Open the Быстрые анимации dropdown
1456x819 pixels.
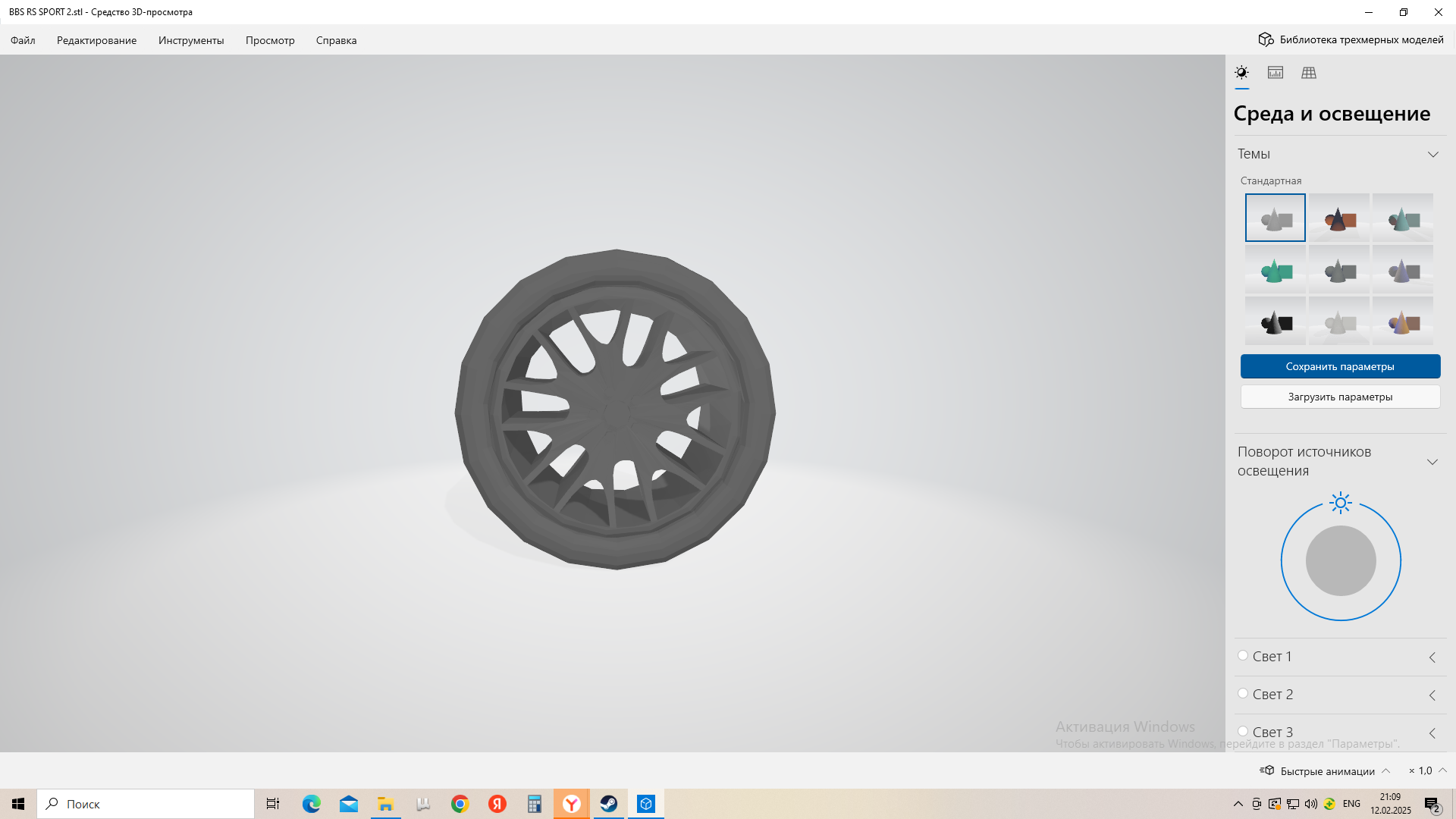tap(1326, 770)
